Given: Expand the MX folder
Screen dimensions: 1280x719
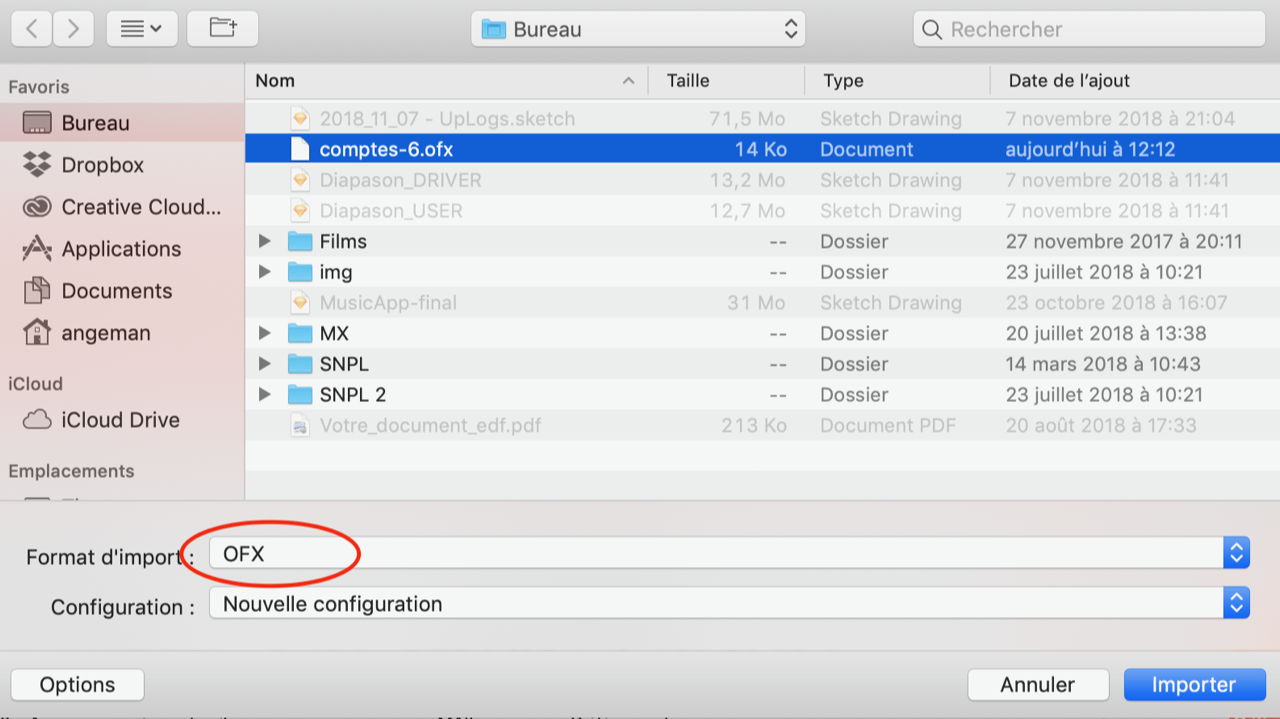Looking at the screenshot, I should [264, 333].
